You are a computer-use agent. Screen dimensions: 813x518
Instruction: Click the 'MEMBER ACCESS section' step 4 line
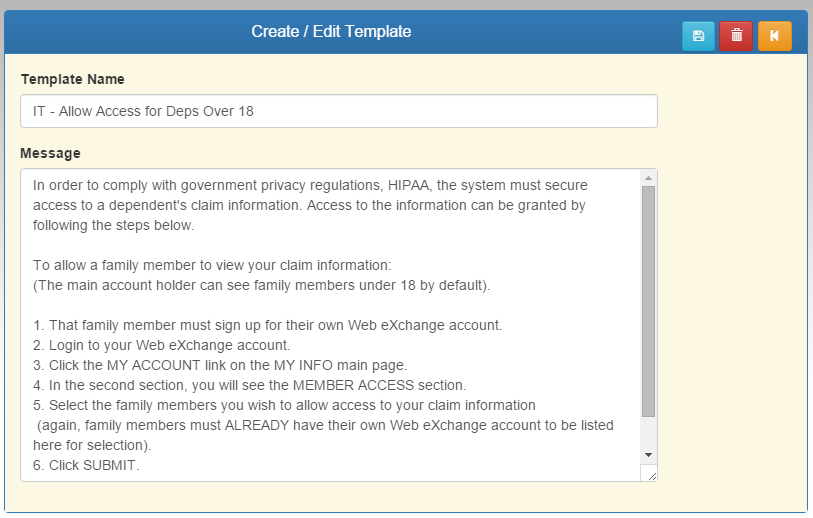tap(250, 385)
